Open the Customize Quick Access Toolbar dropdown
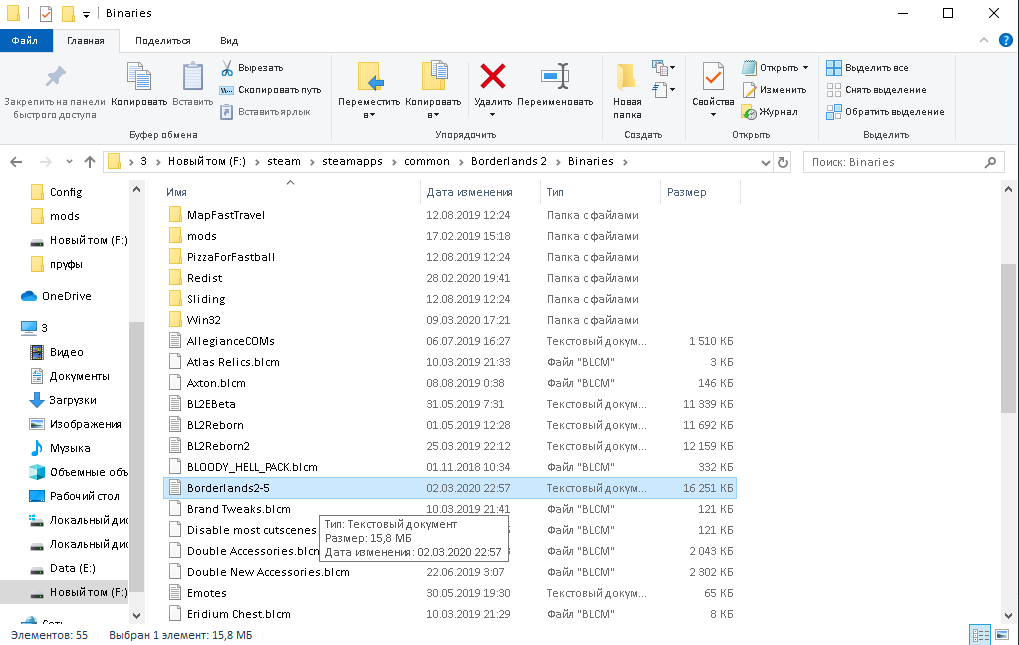Image resolution: width=1019 pixels, height=645 pixels. (x=86, y=14)
